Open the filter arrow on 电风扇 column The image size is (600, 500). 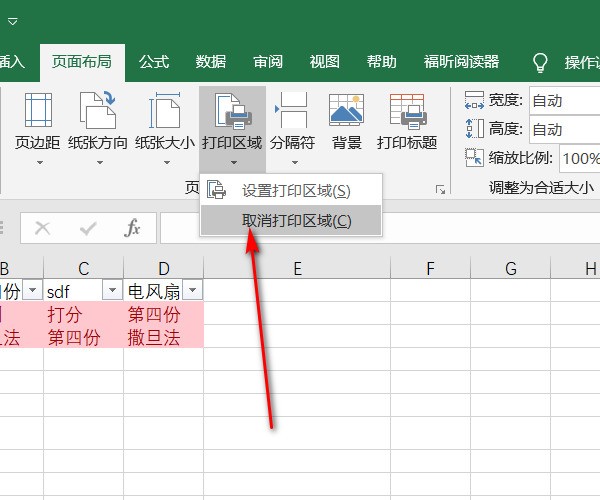192,290
